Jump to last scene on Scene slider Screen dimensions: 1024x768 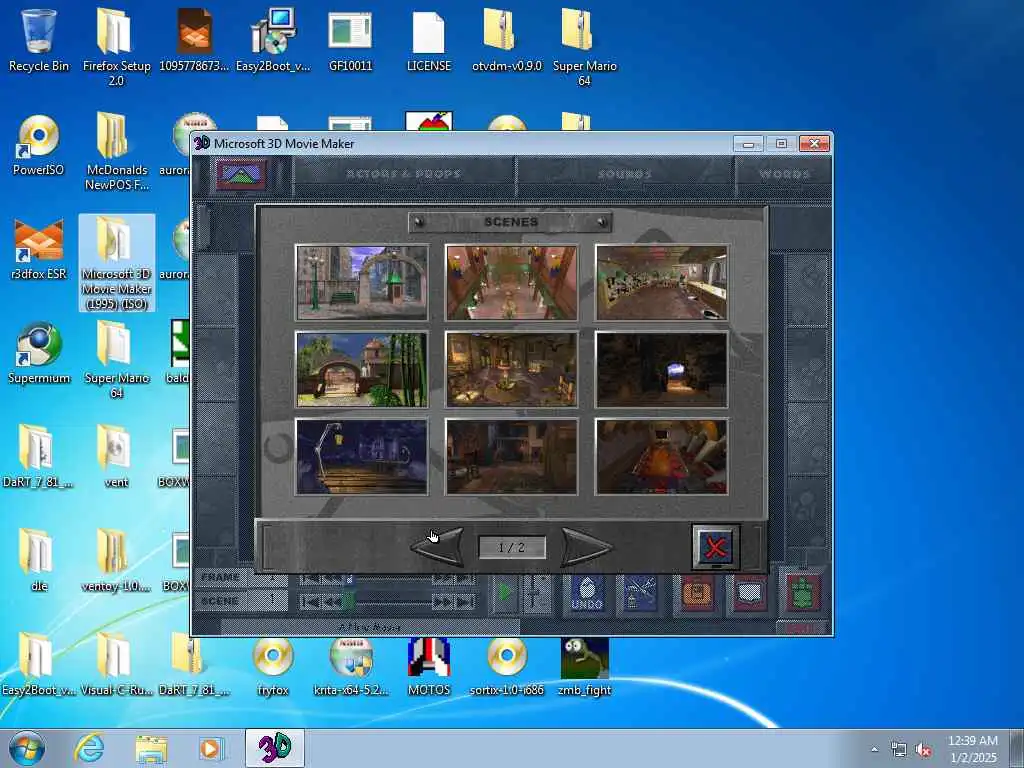(x=466, y=602)
